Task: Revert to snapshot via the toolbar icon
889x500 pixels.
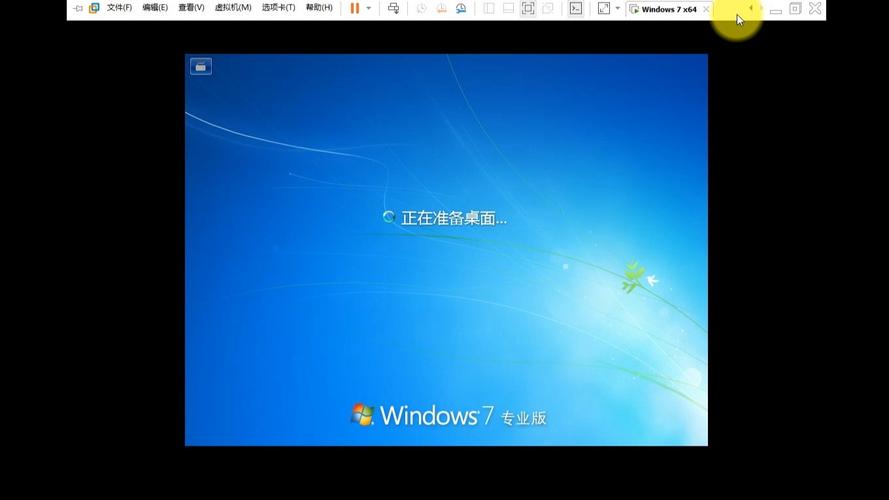Action: tap(441, 8)
